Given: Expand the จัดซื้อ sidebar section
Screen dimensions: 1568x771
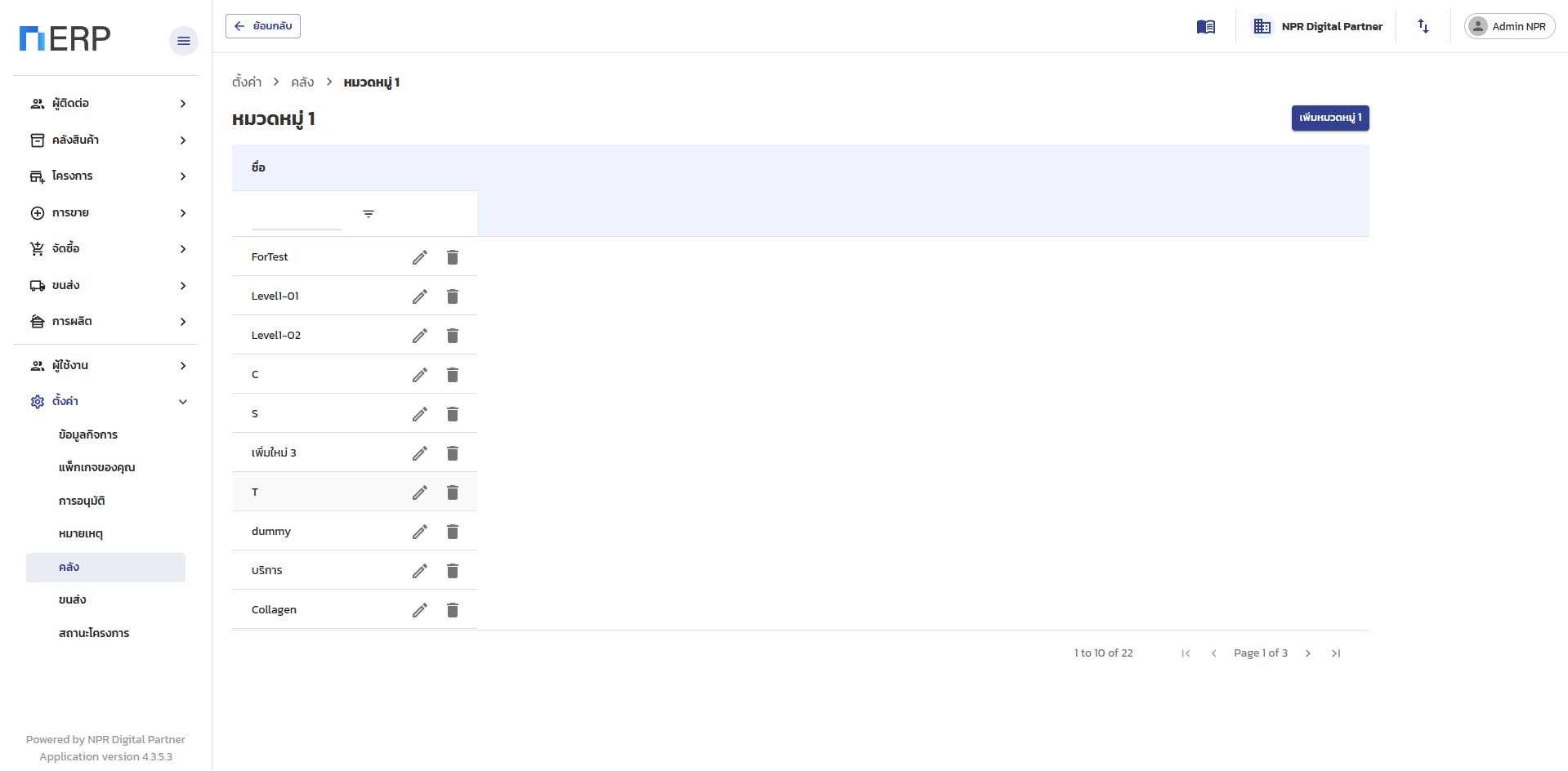Looking at the screenshot, I should 106,249.
